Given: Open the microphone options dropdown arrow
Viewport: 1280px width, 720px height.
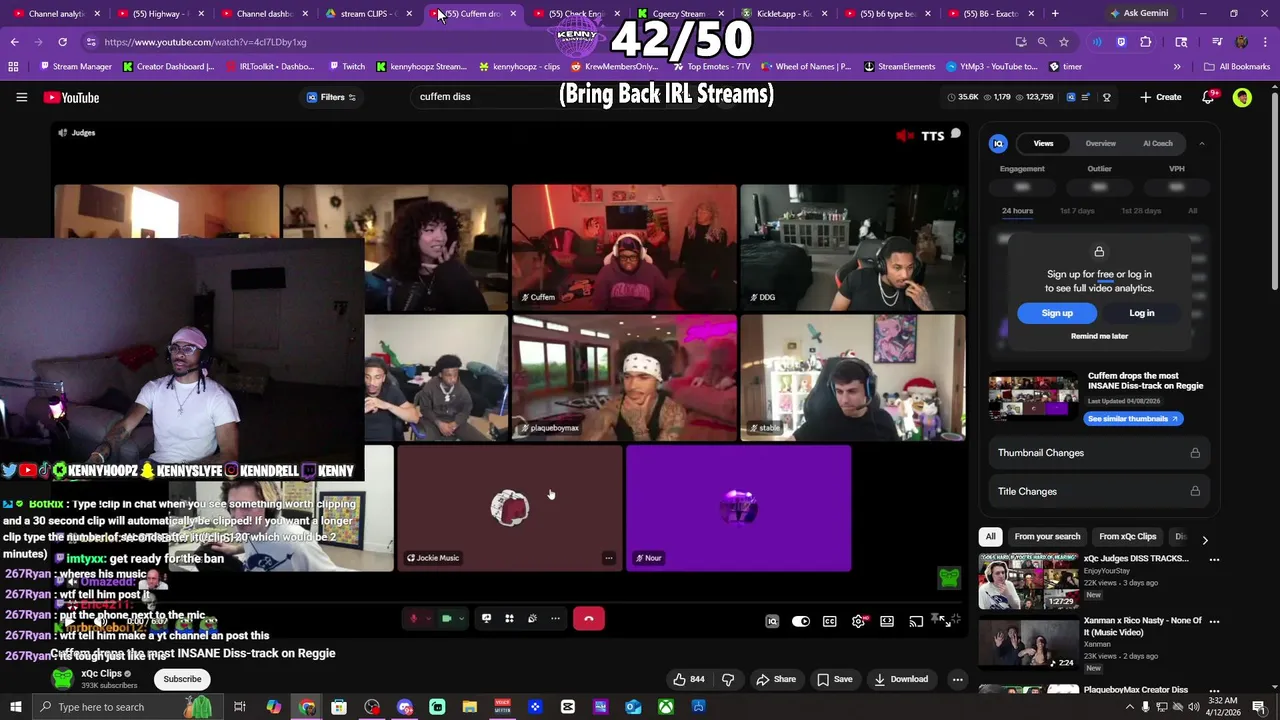Looking at the screenshot, I should [x=428, y=619].
